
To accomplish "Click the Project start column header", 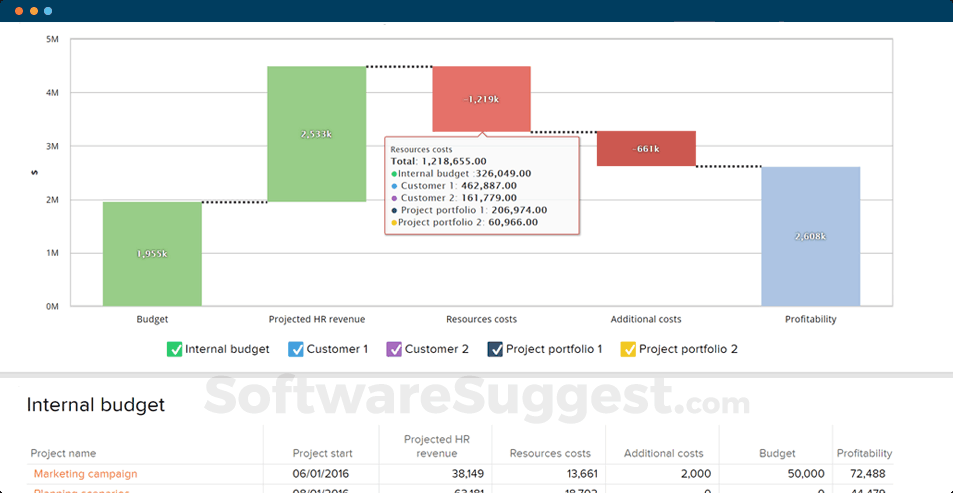I will 324,453.
